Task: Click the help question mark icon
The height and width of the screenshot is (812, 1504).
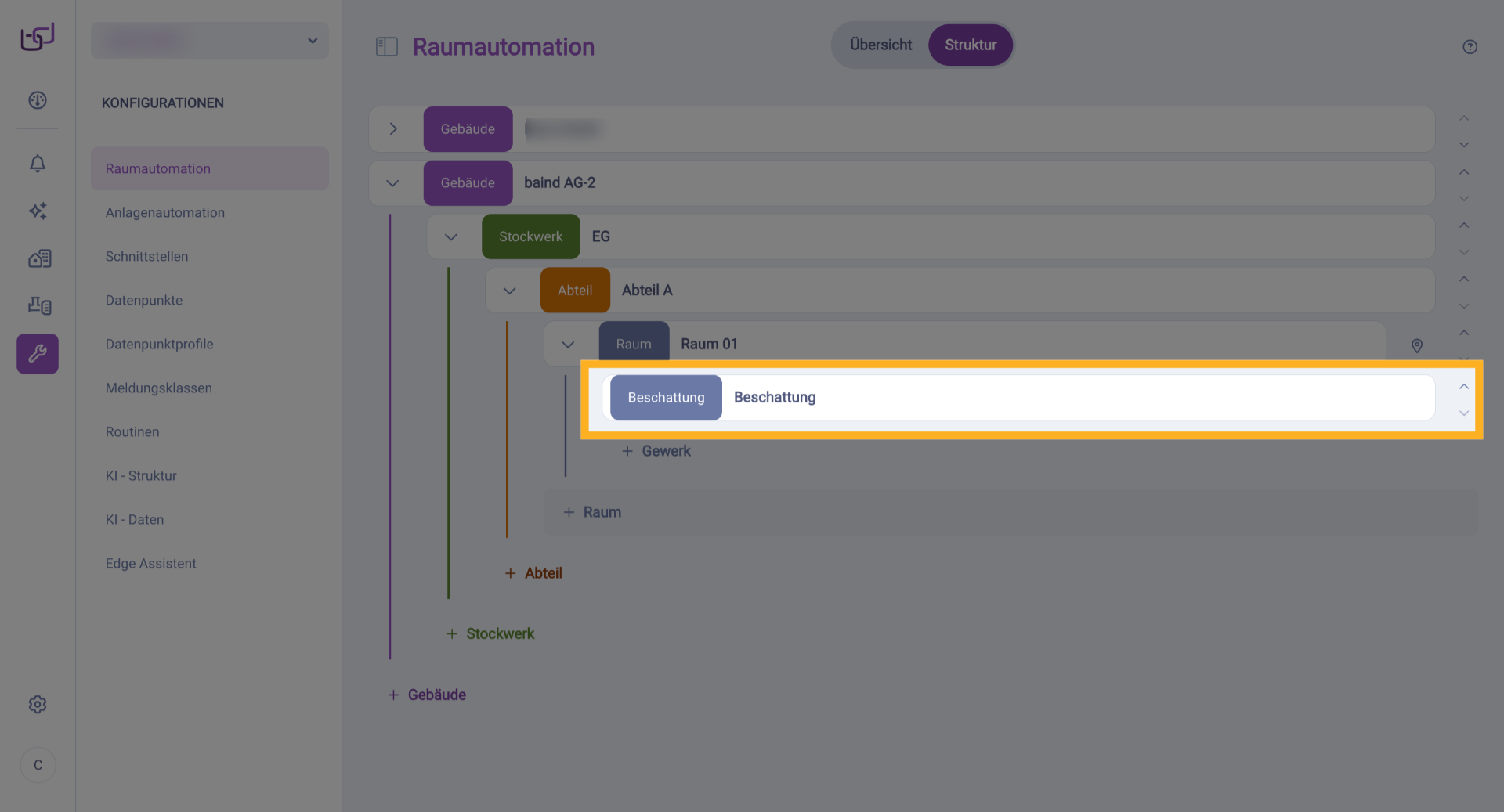Action: 1470,47
